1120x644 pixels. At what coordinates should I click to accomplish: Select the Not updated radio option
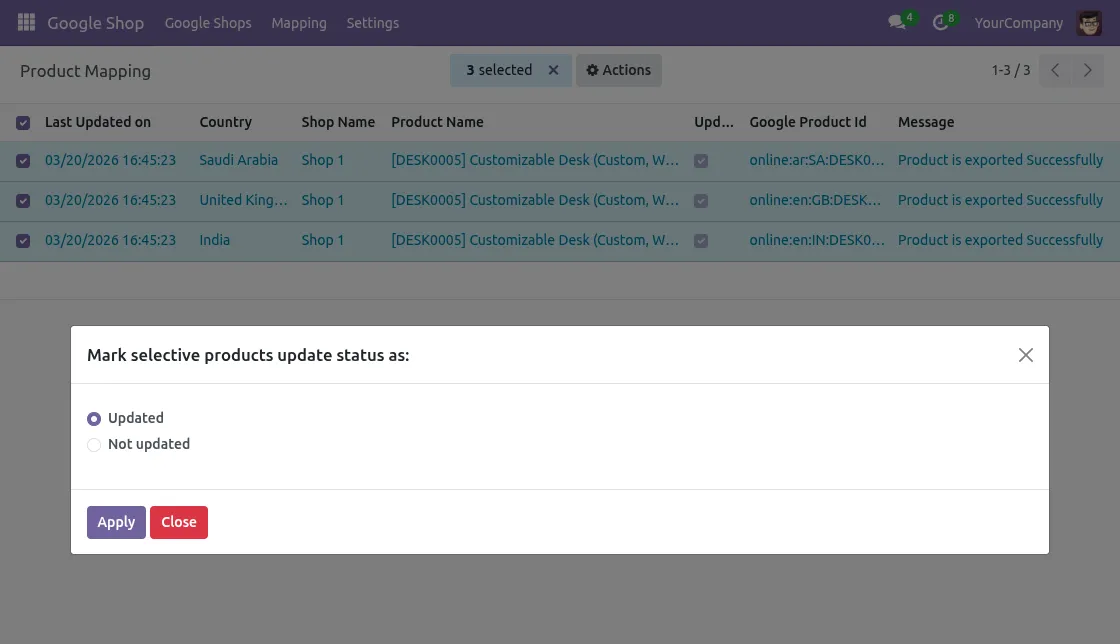[94, 445]
